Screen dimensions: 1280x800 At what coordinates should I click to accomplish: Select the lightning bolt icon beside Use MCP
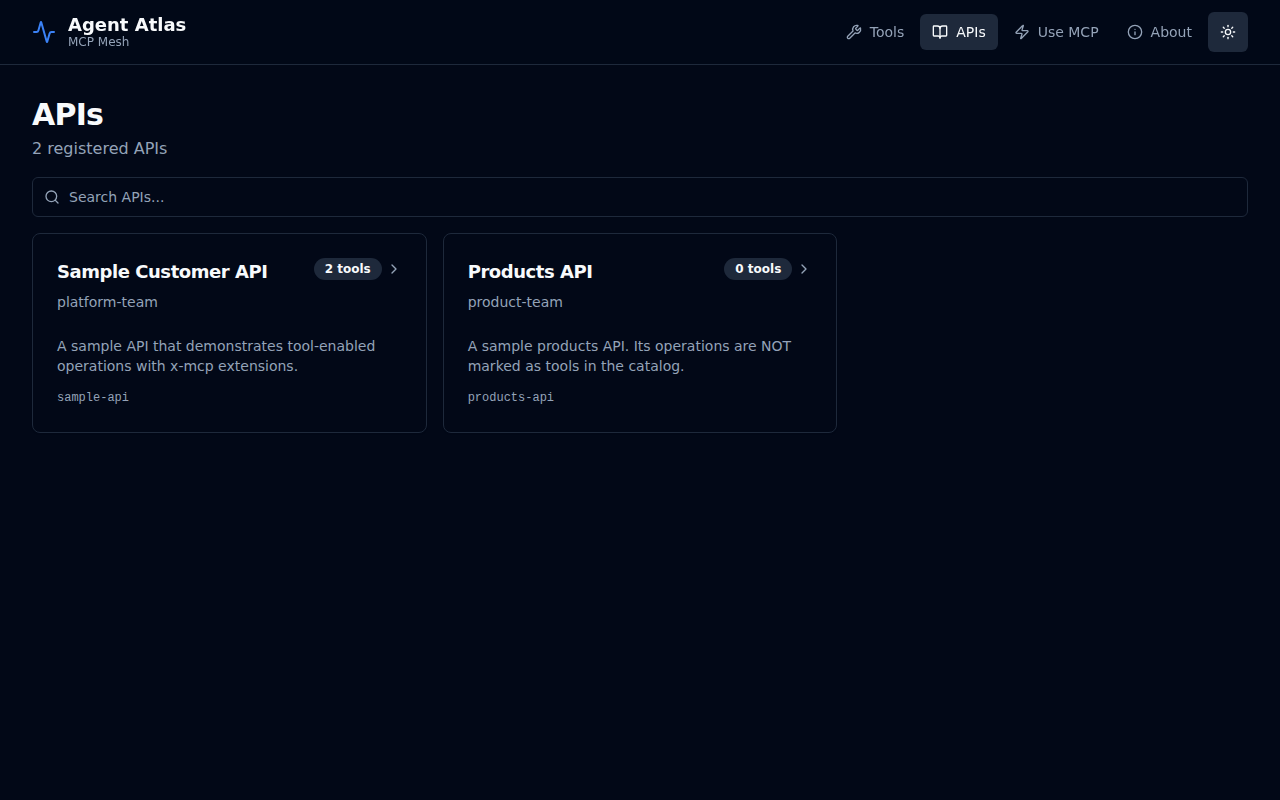point(1022,31)
